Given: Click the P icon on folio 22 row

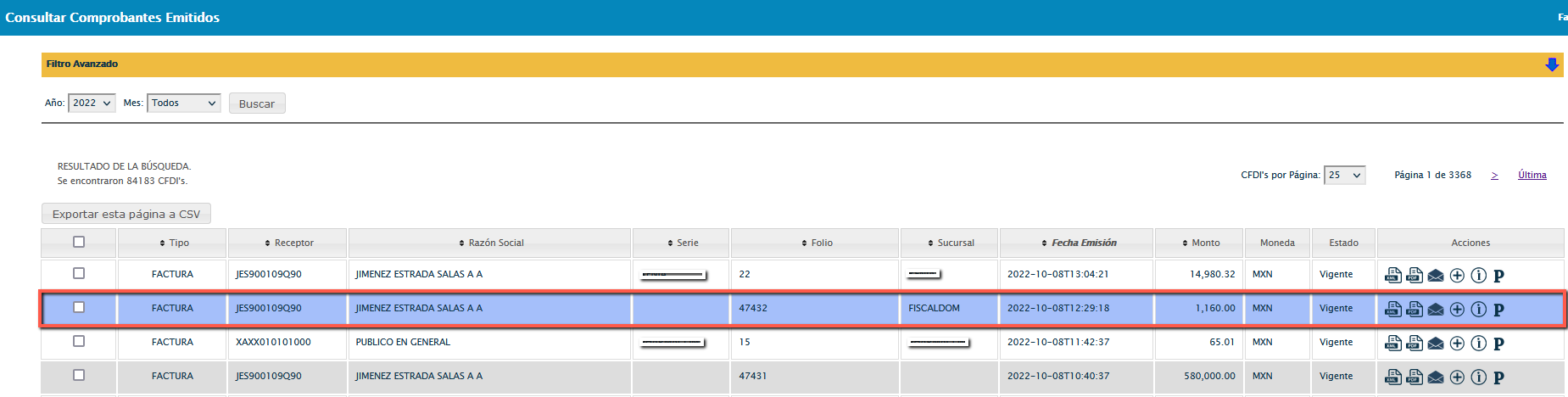Looking at the screenshot, I should click(1498, 276).
